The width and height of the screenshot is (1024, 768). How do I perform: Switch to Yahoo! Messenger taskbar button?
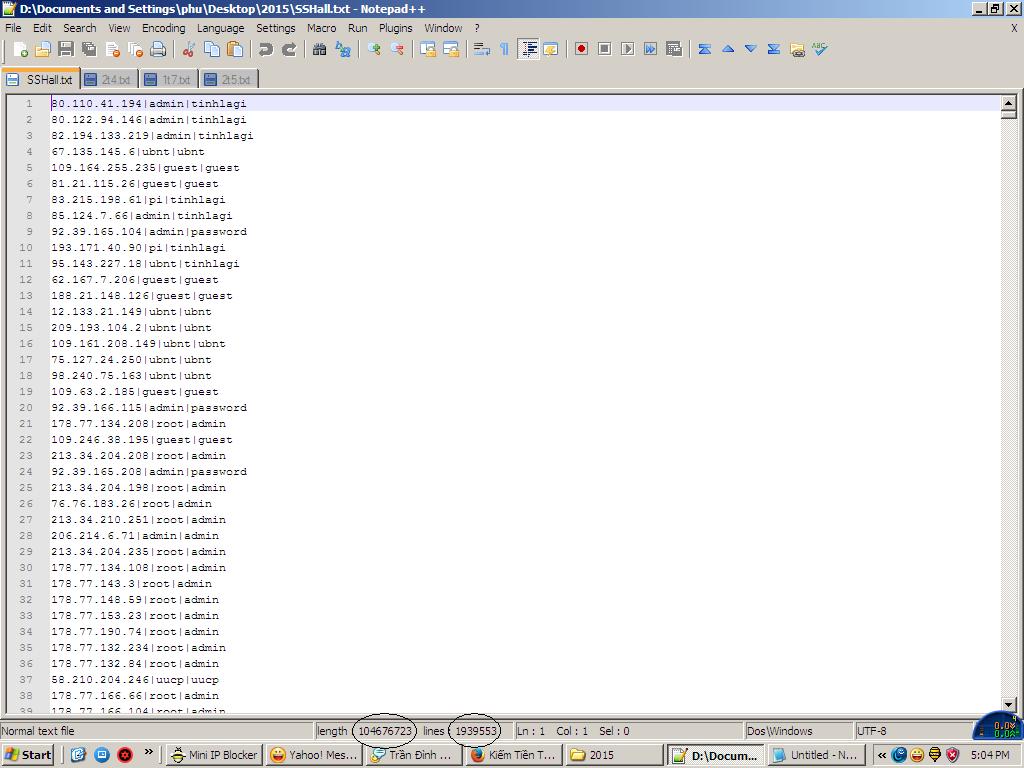(313, 755)
